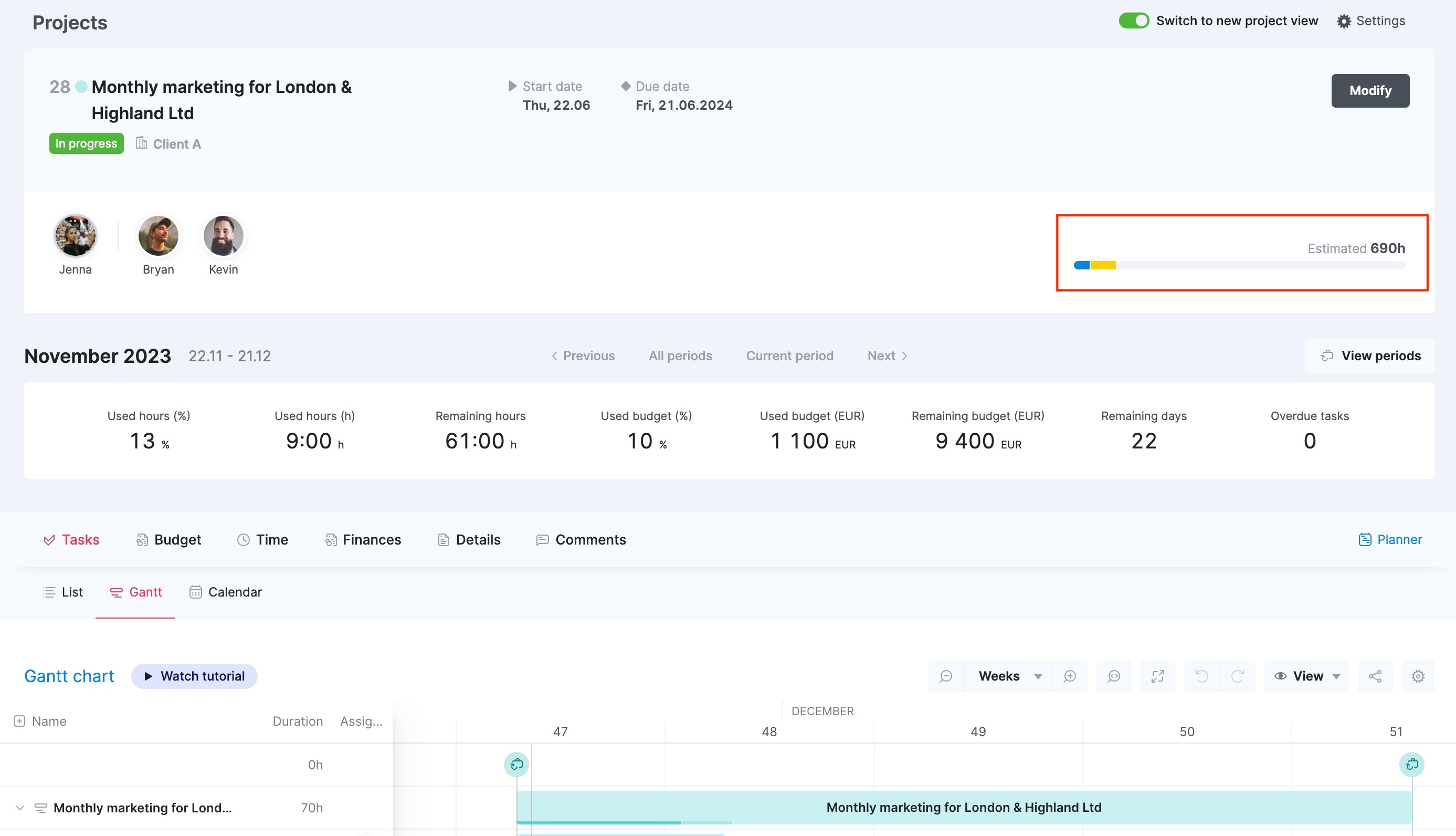Go to the Next period link
The width and height of the screenshot is (1456, 836).
[x=887, y=356]
